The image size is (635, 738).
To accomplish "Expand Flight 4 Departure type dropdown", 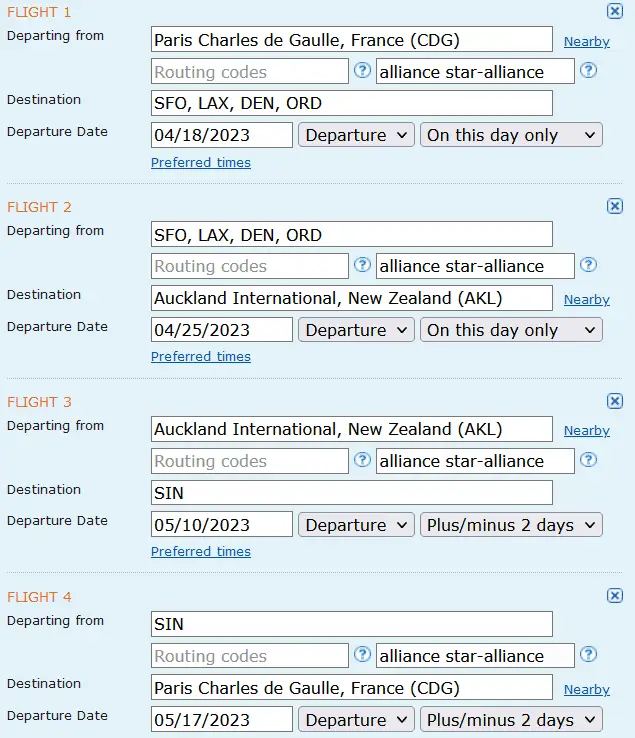I will [x=356, y=720].
